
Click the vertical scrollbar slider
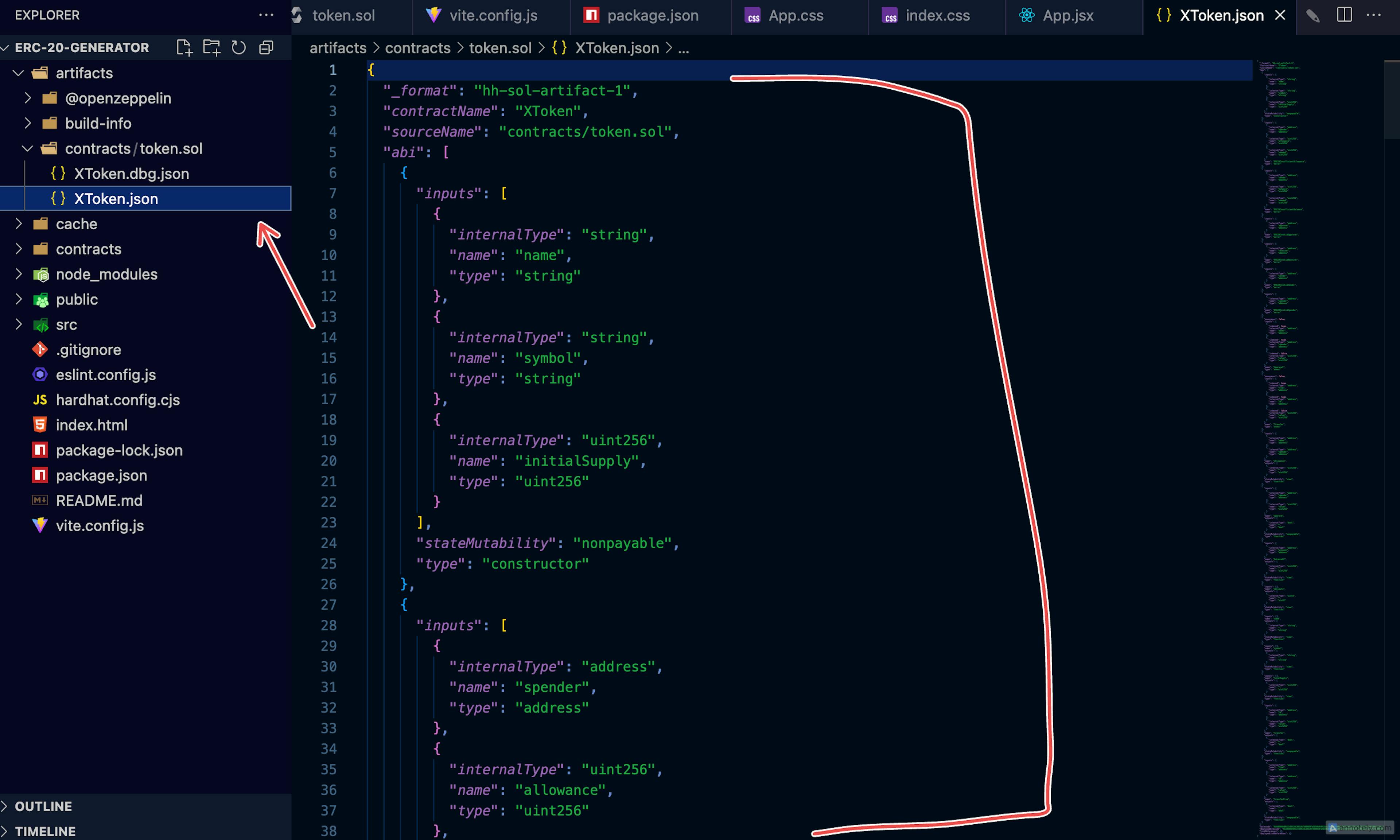click(1392, 99)
